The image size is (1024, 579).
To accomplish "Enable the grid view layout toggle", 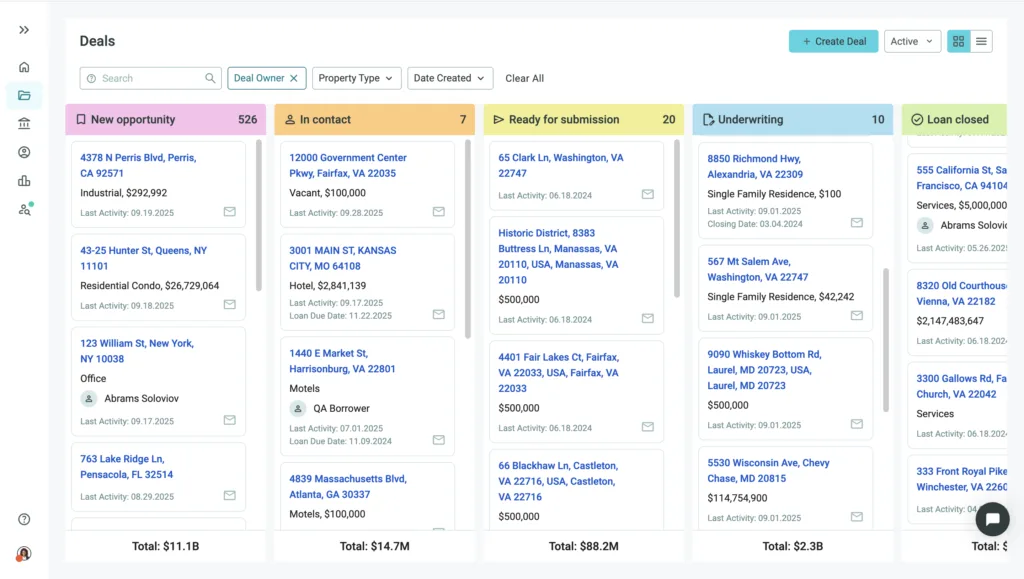I will 957,41.
